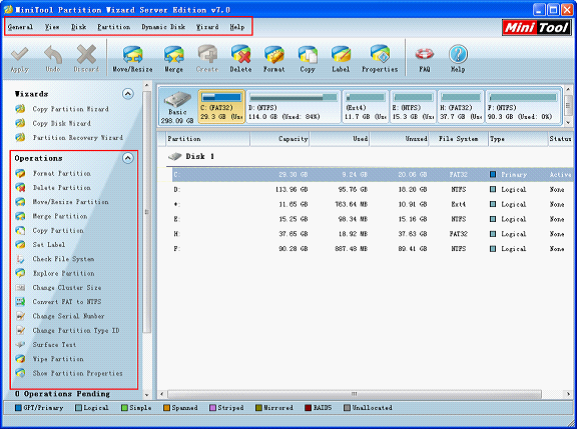Open the Dynamic Disk menu
Image resolution: width=577 pixels, height=430 pixels.
pyautogui.click(x=163, y=27)
